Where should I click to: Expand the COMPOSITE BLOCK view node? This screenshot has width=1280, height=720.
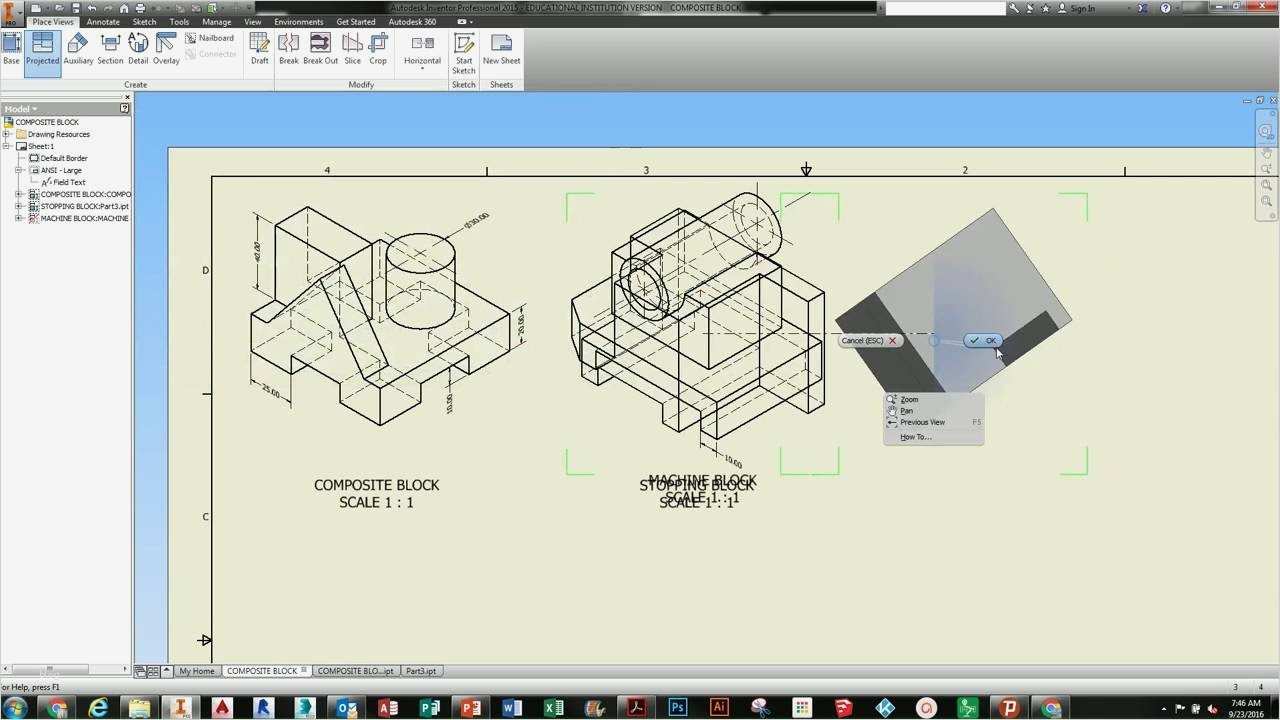pyautogui.click(x=19, y=194)
